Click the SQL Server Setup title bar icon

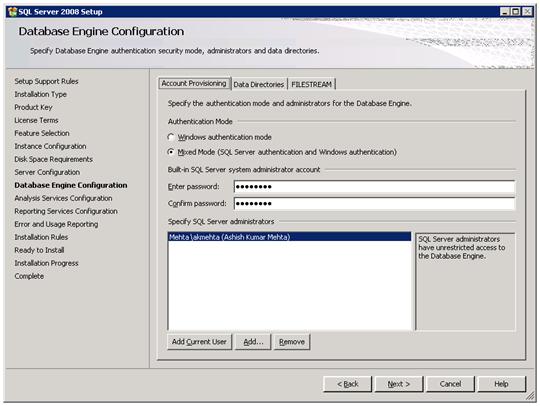tap(12, 12)
